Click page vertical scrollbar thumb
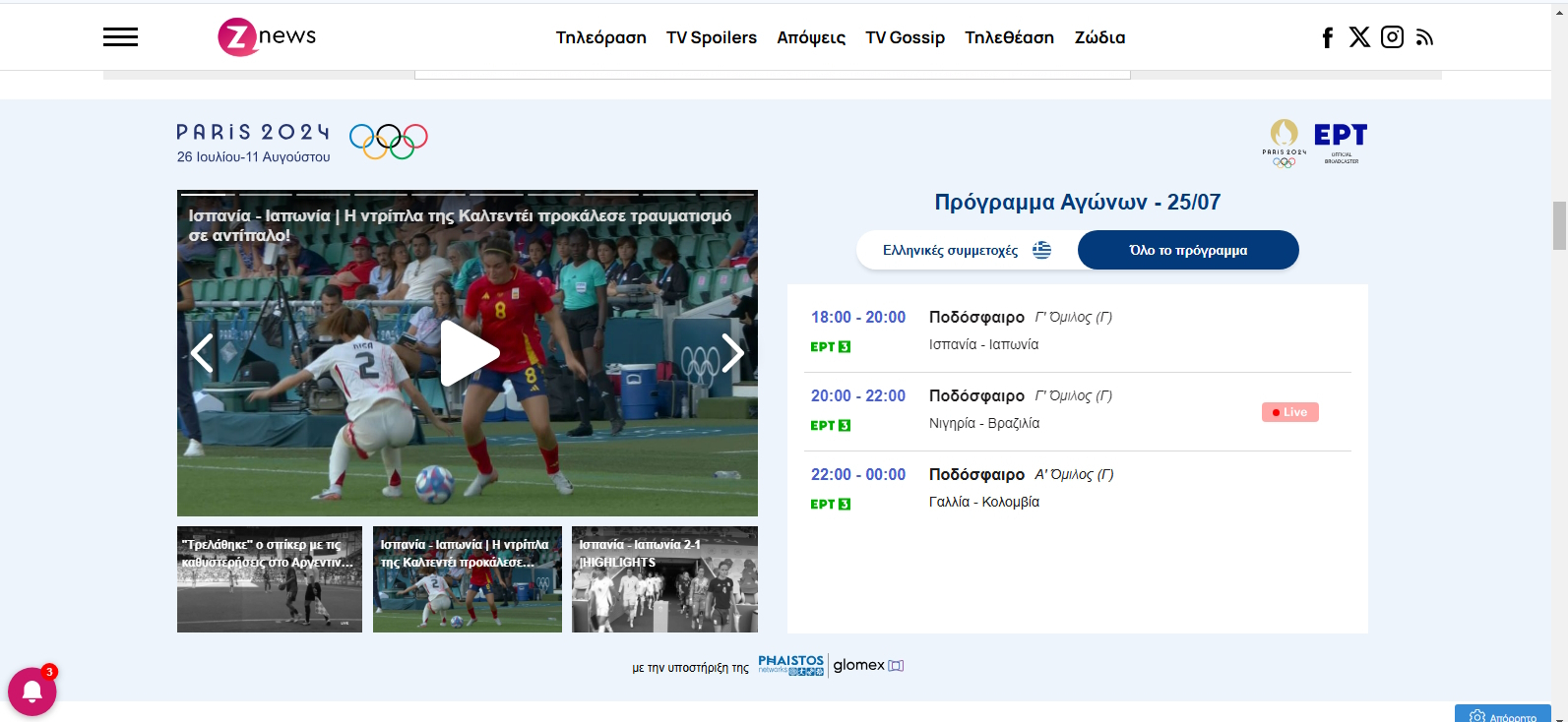Screen dimensions: 1568x722 click(x=1559, y=226)
